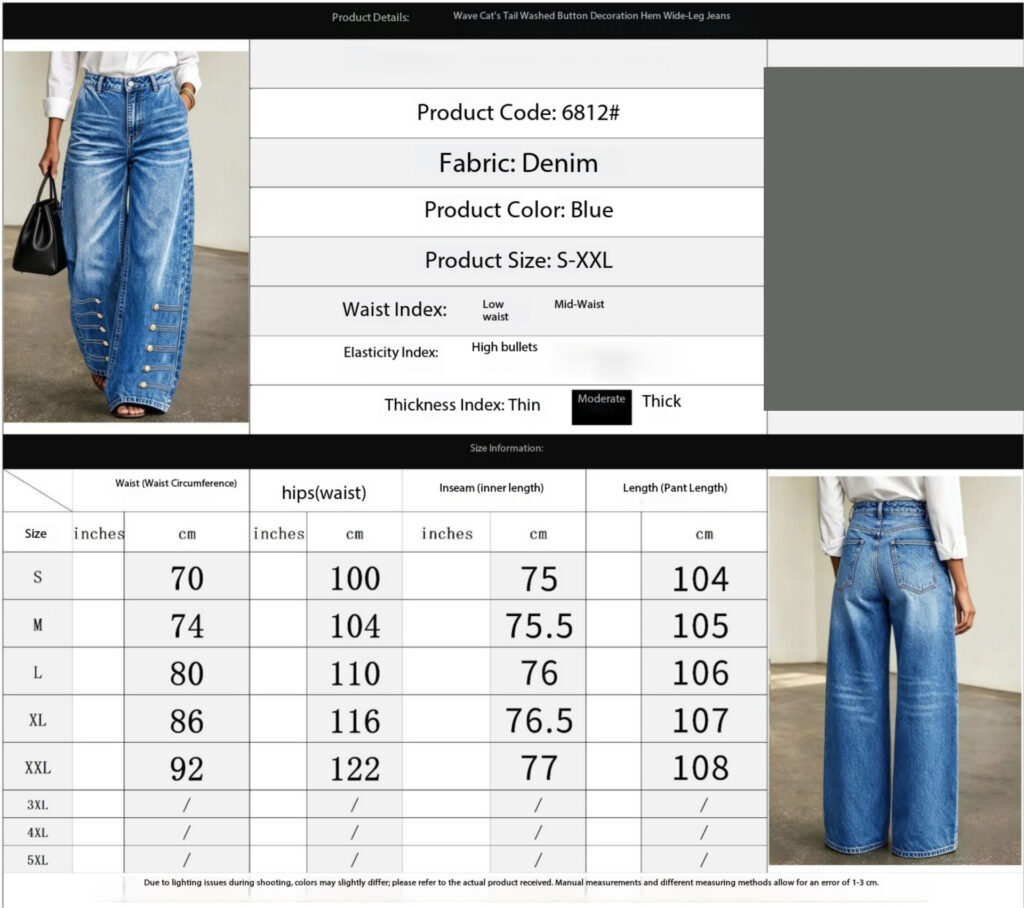The width and height of the screenshot is (1024, 908).
Task: Click the '3XL' size row label
Action: (x=37, y=805)
